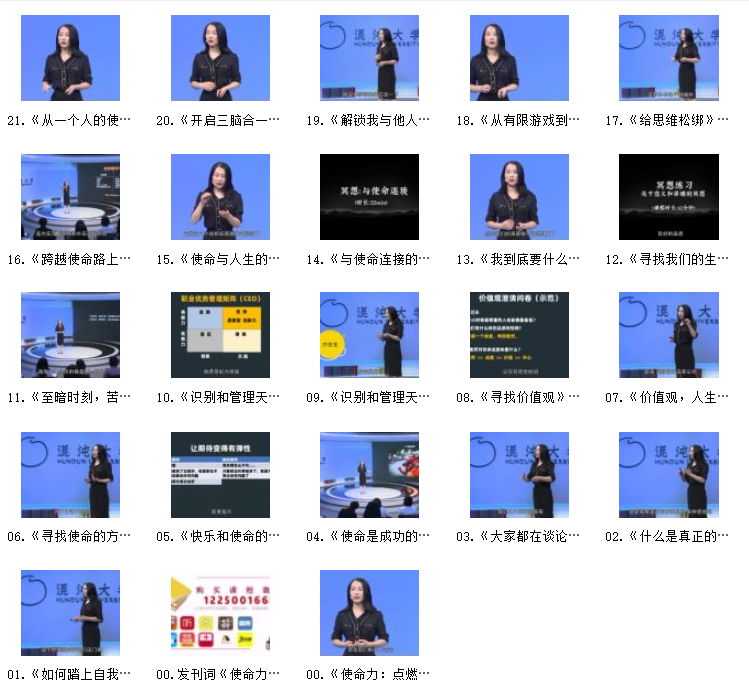Select file name 18.《从有限游戏到…
The height and width of the screenshot is (693, 749).
518,120
